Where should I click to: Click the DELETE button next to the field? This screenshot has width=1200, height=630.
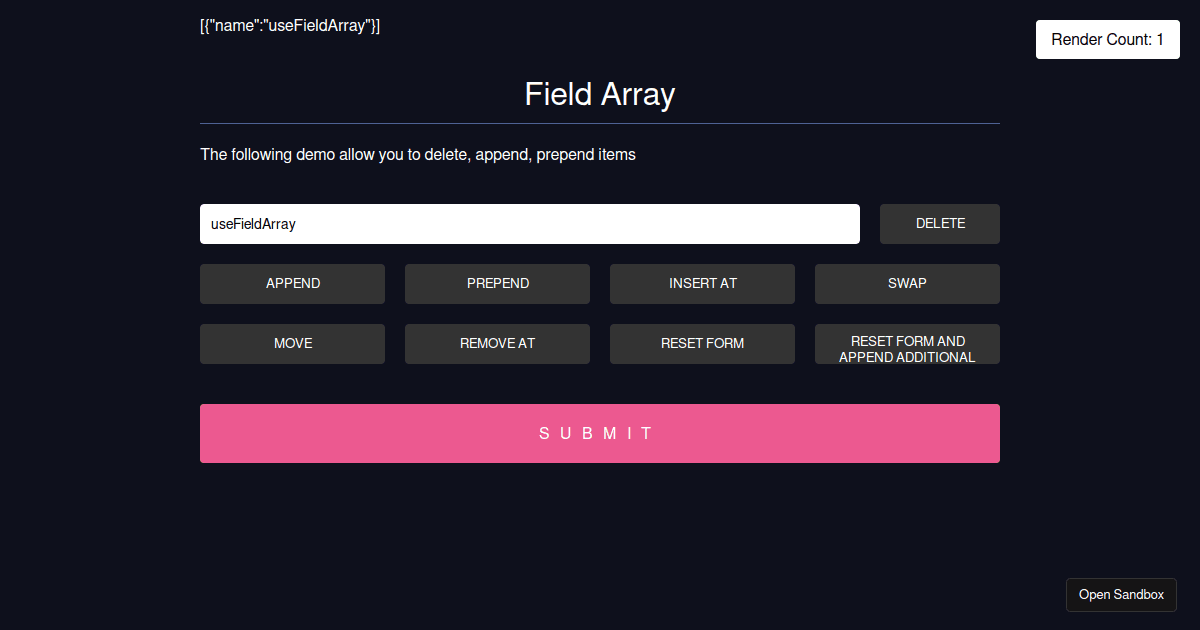(x=939, y=223)
